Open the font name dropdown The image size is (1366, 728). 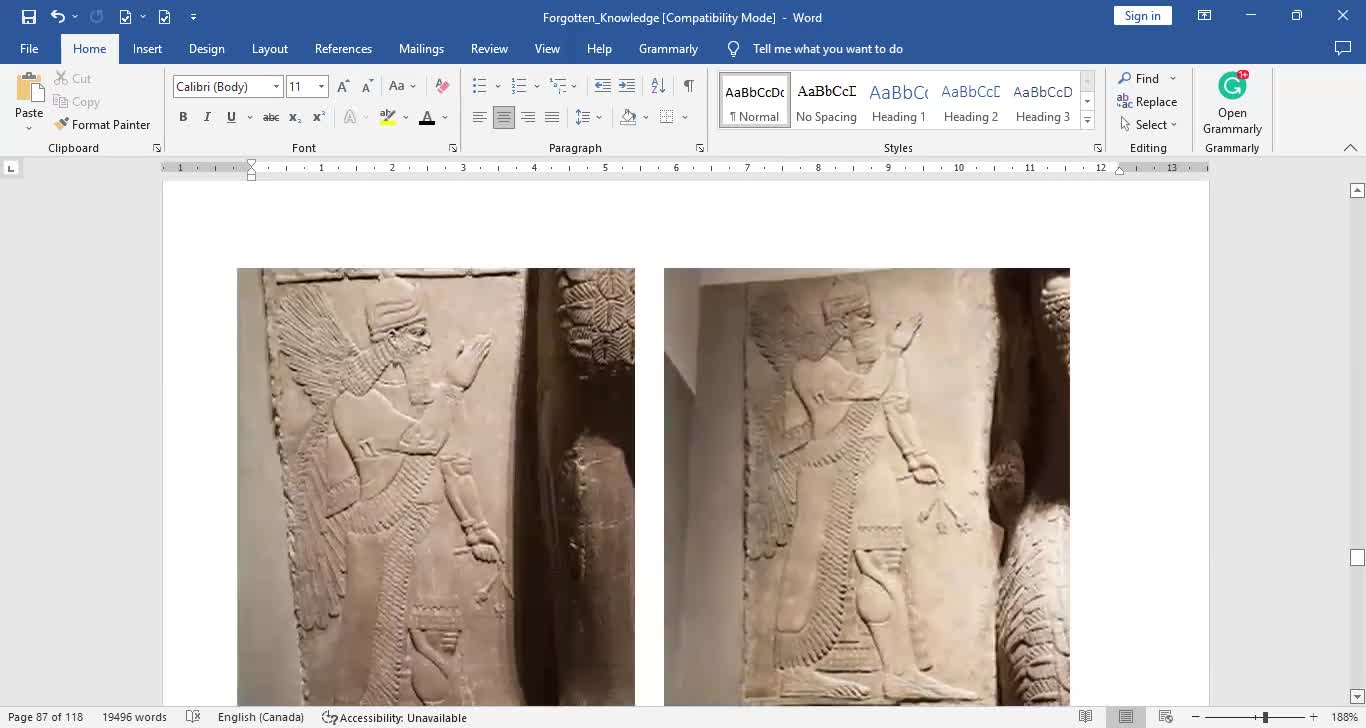276,87
